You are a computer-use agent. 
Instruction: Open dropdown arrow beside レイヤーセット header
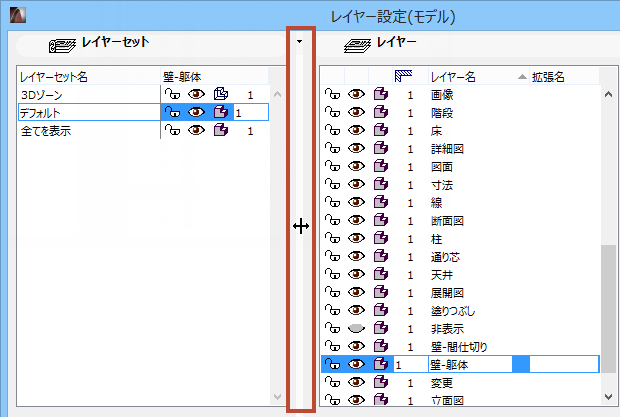299,42
